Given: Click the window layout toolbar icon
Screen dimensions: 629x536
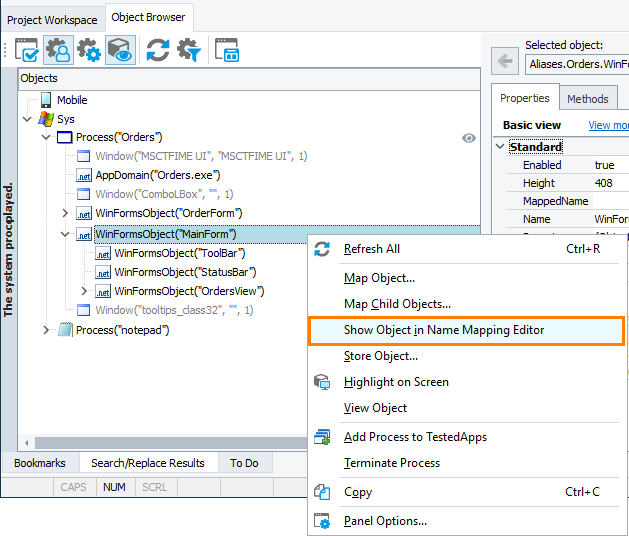Looking at the screenshot, I should pyautogui.click(x=228, y=50).
